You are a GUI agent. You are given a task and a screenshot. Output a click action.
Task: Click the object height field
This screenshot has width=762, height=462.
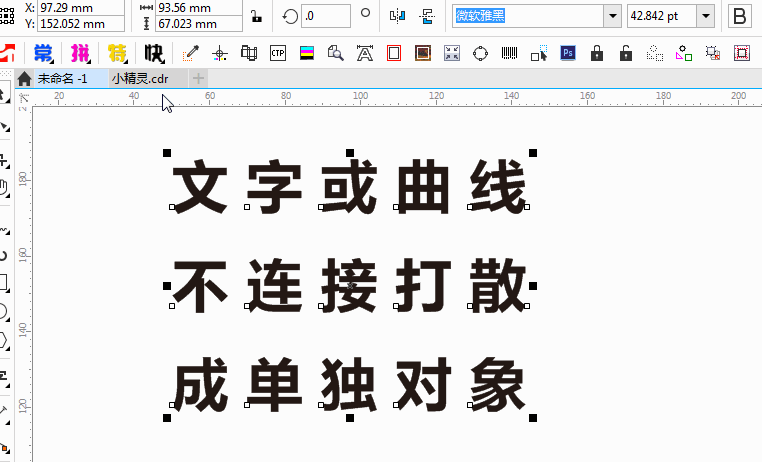[199, 23]
